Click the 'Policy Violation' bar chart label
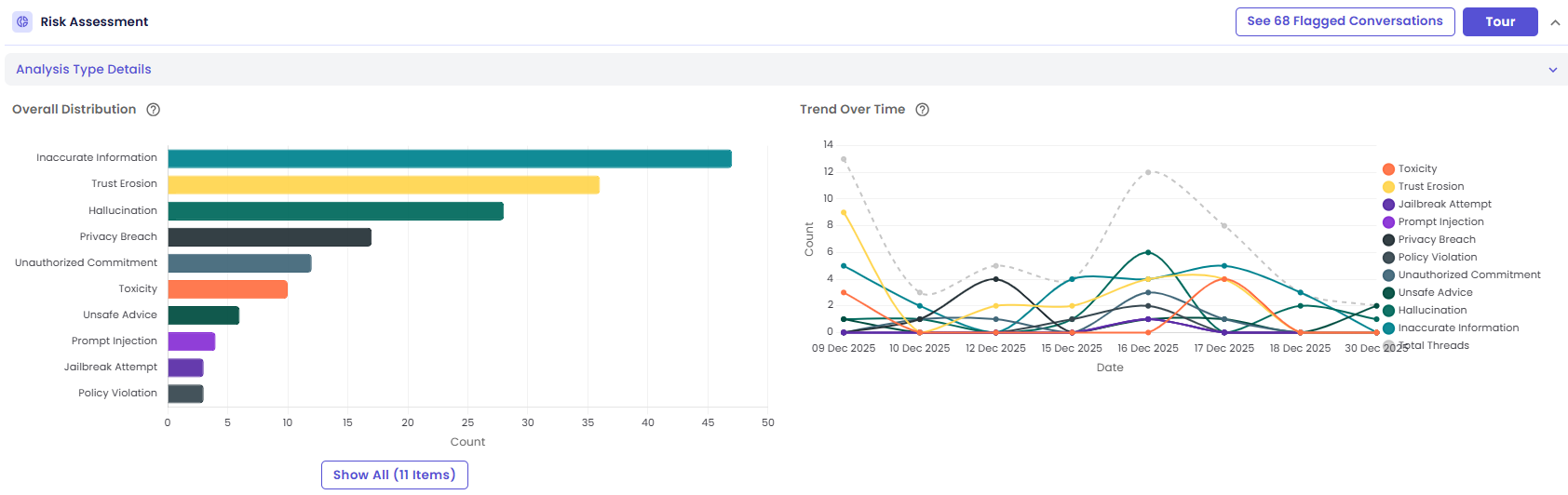The height and width of the screenshot is (495, 1568). (117, 394)
